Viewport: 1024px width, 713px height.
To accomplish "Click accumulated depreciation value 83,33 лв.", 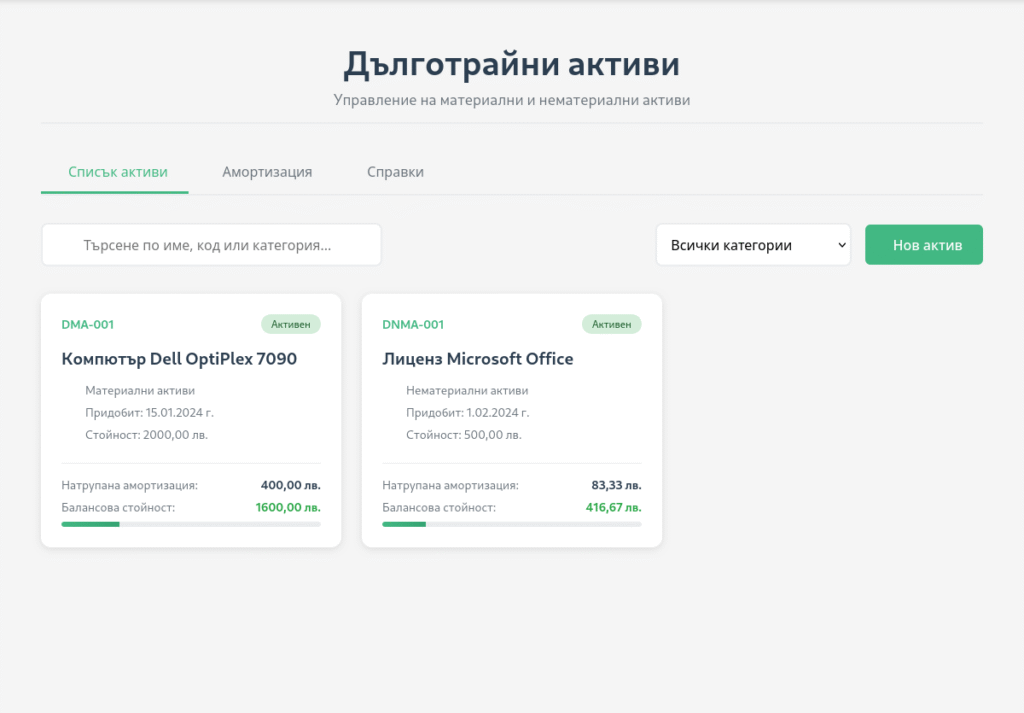I will [x=616, y=485].
